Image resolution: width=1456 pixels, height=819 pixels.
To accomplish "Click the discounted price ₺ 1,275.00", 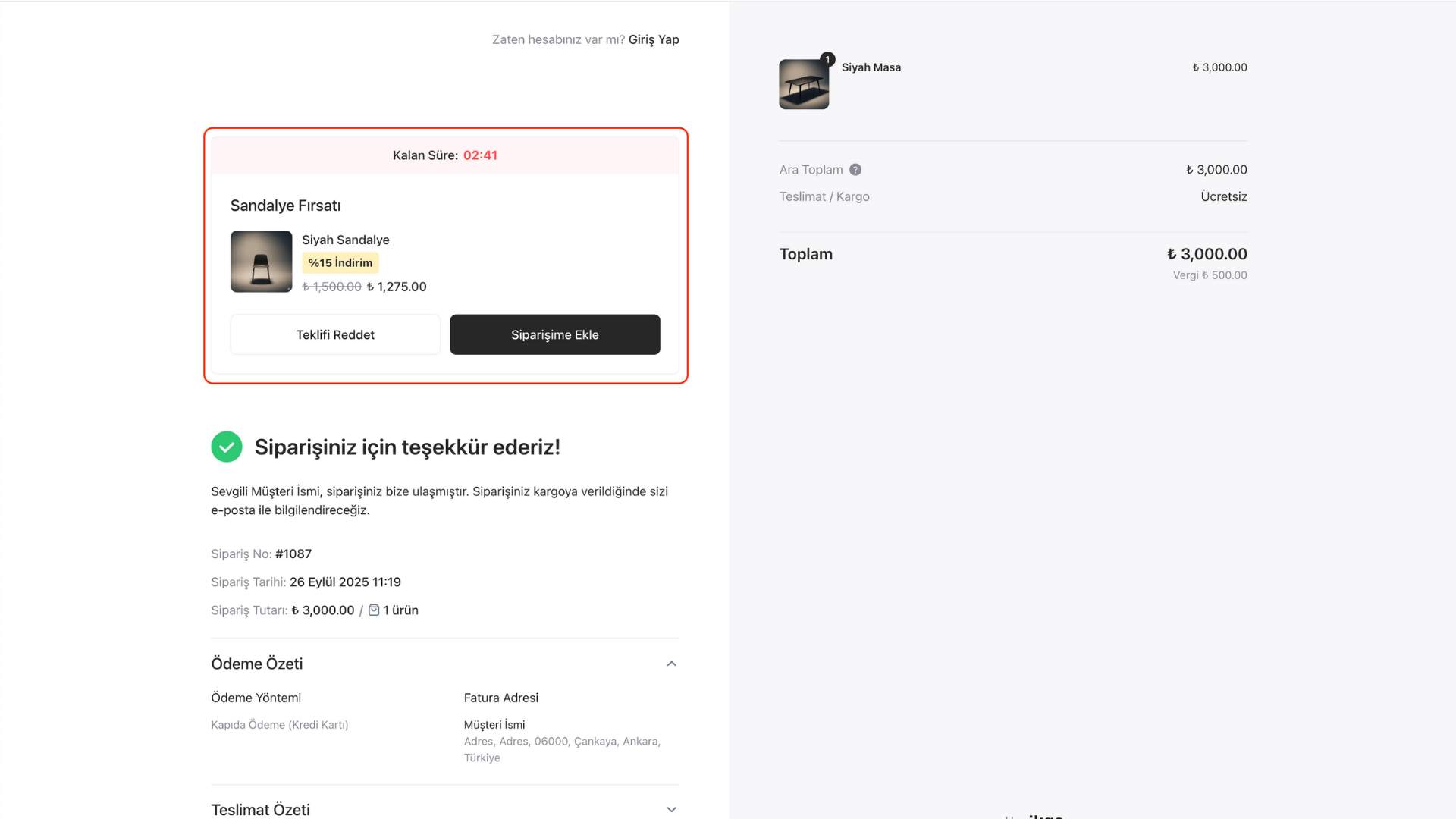I will (x=397, y=287).
